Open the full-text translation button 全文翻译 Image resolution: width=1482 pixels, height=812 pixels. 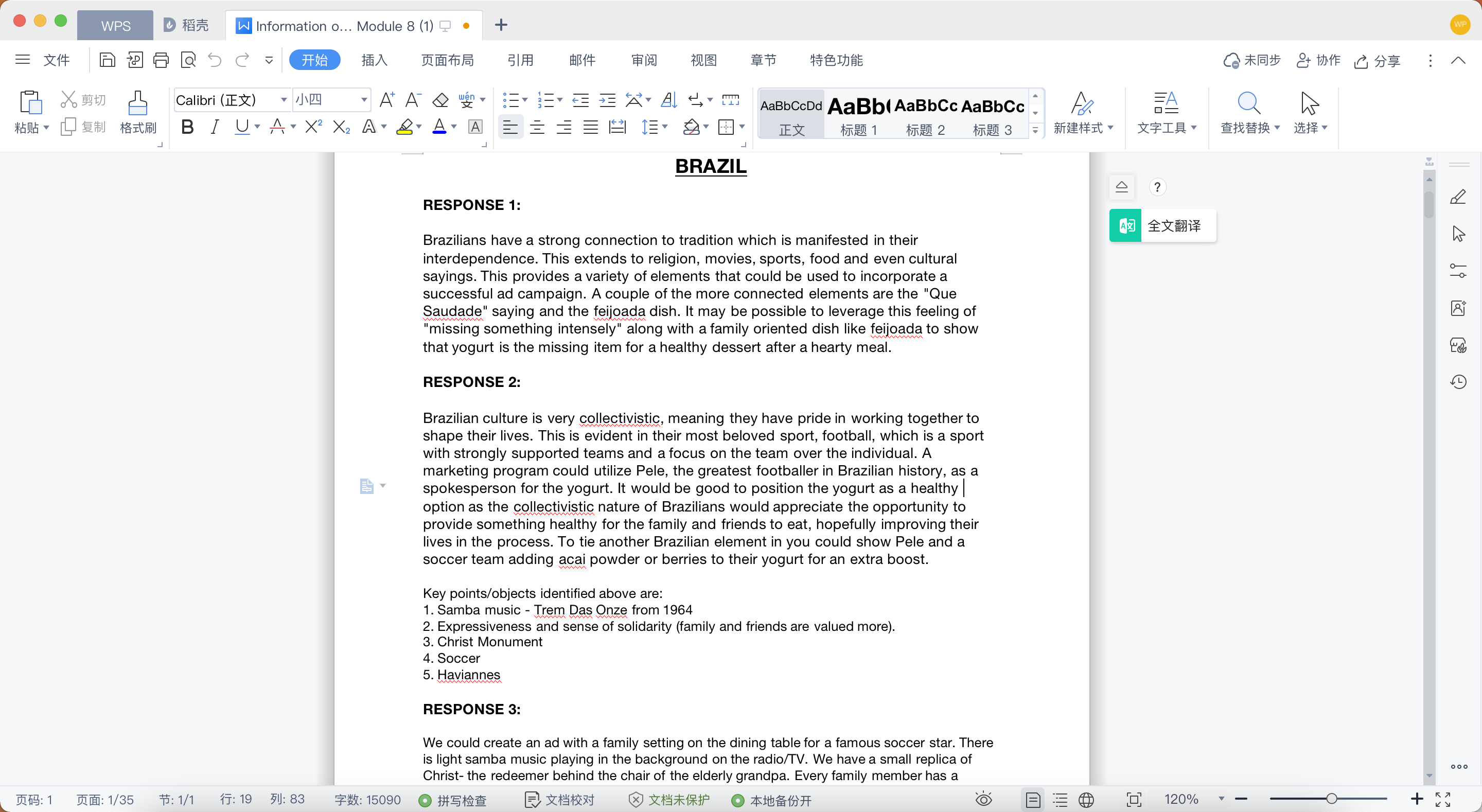[1163, 225]
